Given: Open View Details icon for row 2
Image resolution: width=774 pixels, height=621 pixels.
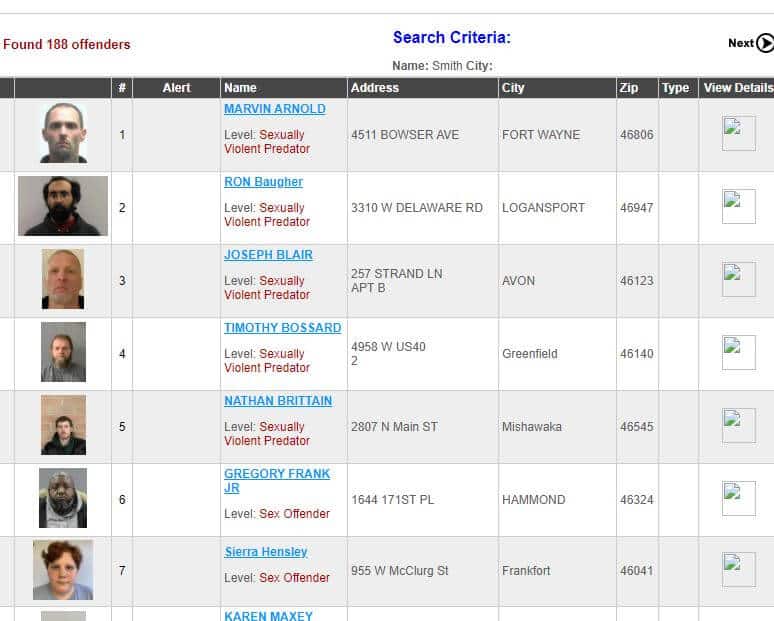Looking at the screenshot, I should click(x=739, y=207).
